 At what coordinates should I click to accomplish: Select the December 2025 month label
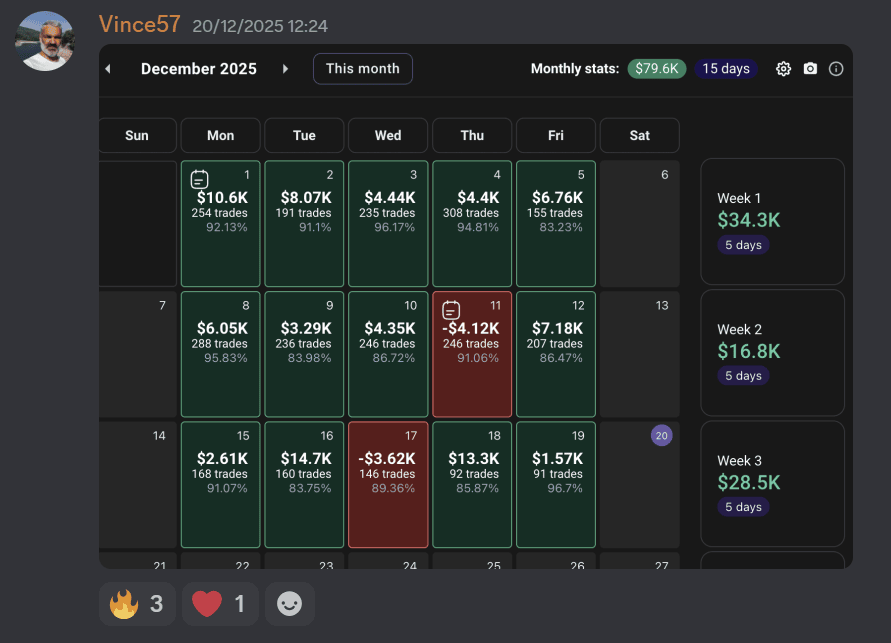(x=198, y=69)
